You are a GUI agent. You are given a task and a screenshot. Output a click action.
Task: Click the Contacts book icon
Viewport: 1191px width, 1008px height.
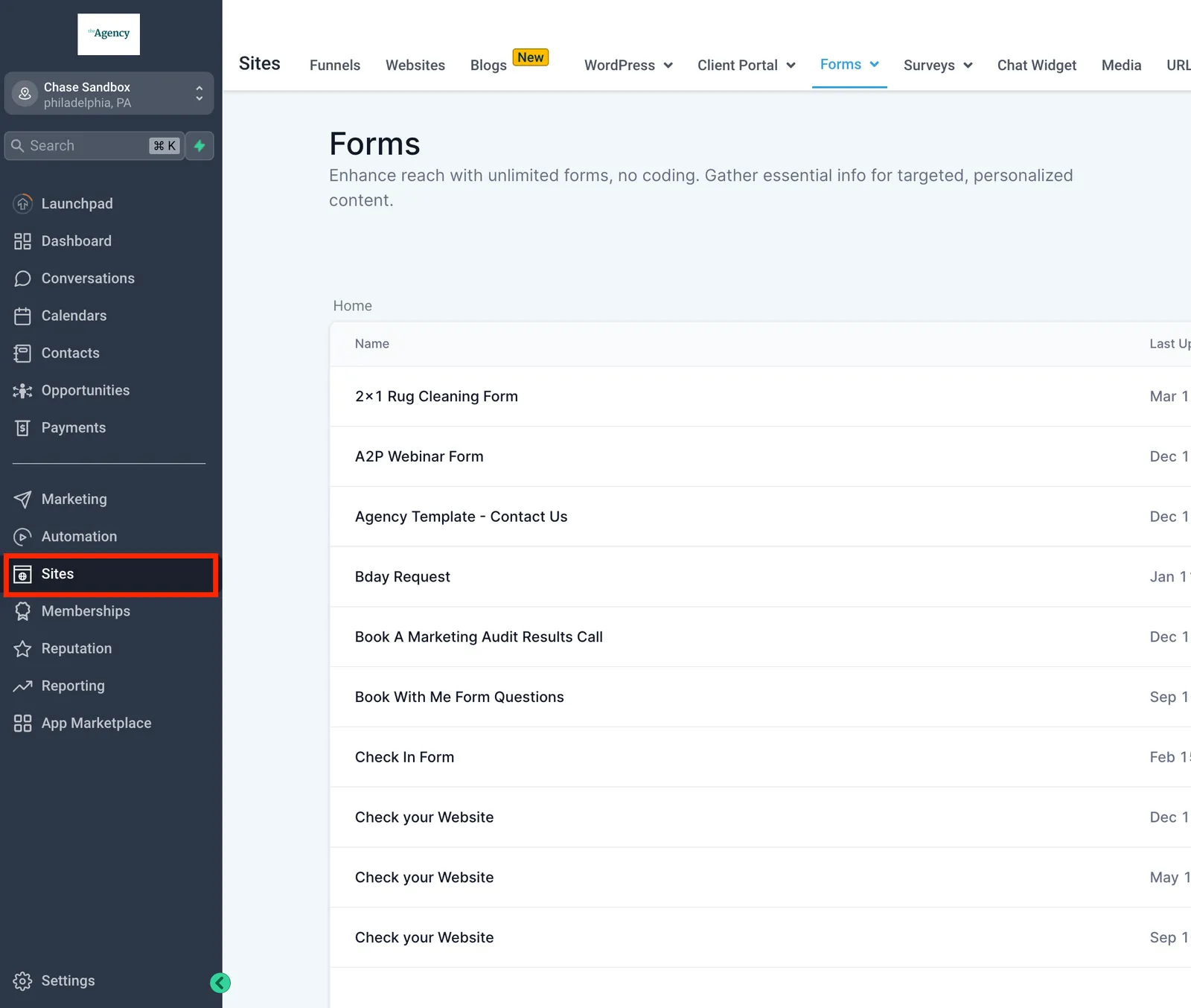[23, 353]
